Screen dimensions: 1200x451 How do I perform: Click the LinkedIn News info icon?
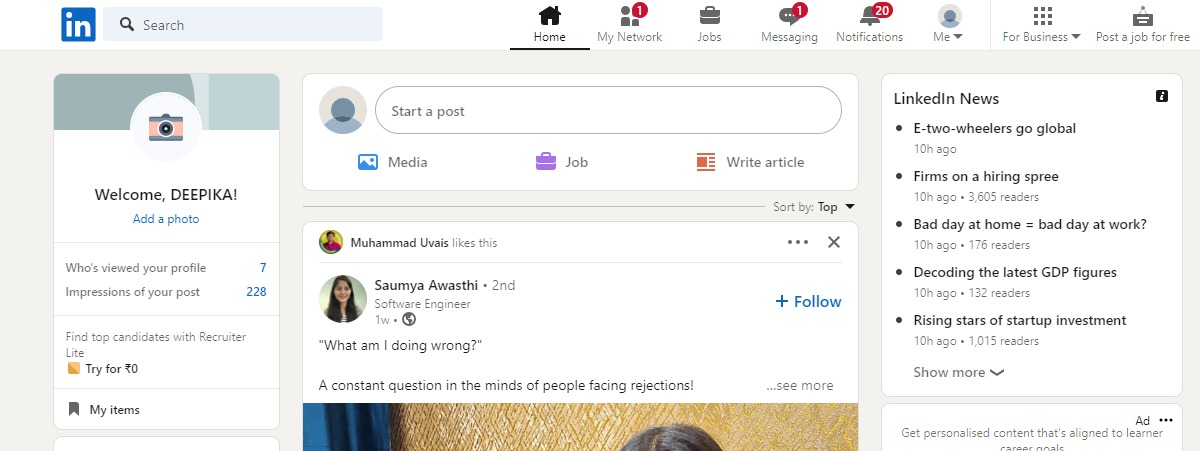point(1162,96)
